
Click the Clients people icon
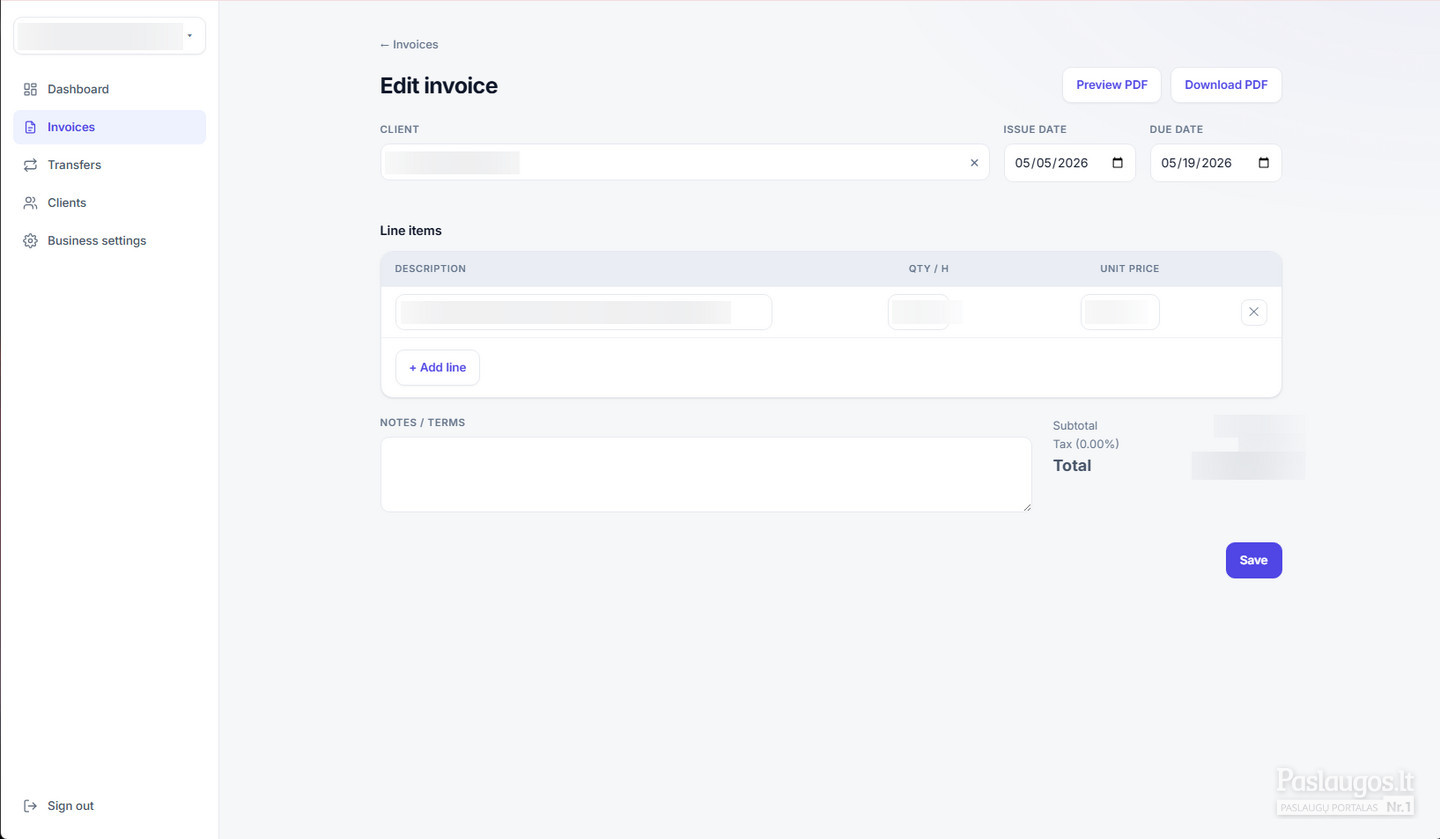[x=30, y=203]
